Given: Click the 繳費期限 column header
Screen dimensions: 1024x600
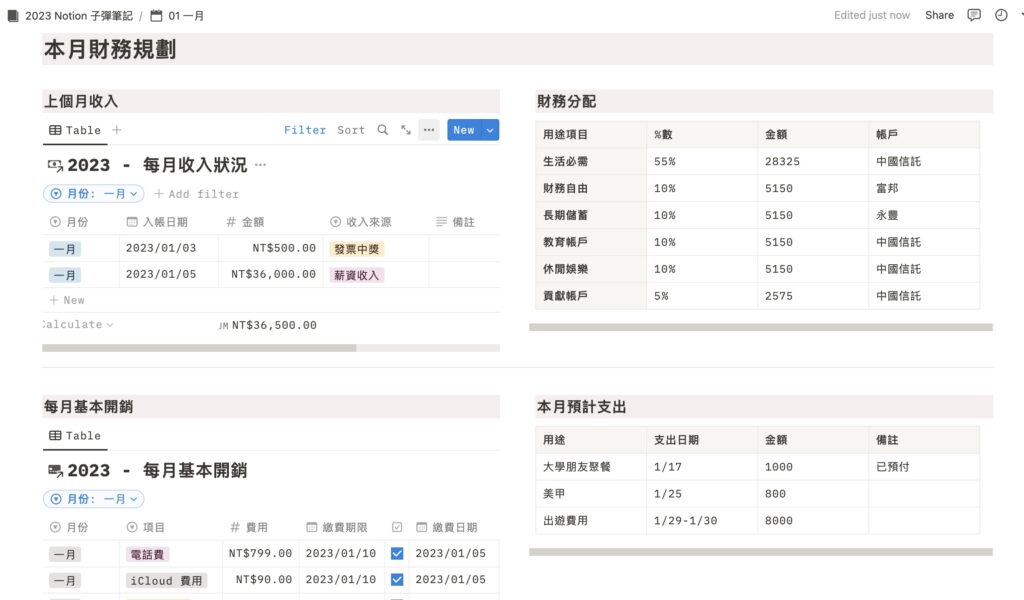Looking at the screenshot, I should [336, 527].
